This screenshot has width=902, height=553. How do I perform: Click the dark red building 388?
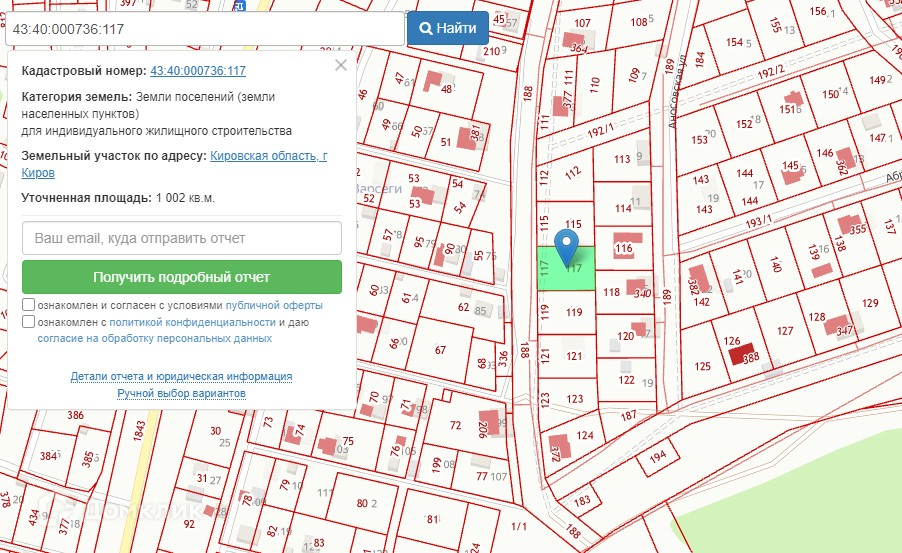742,354
